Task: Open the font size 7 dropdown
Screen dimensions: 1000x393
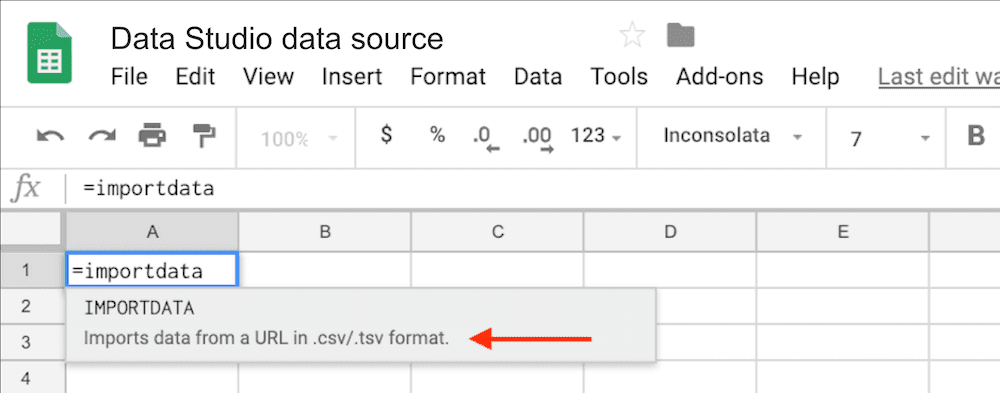Action: pos(889,138)
